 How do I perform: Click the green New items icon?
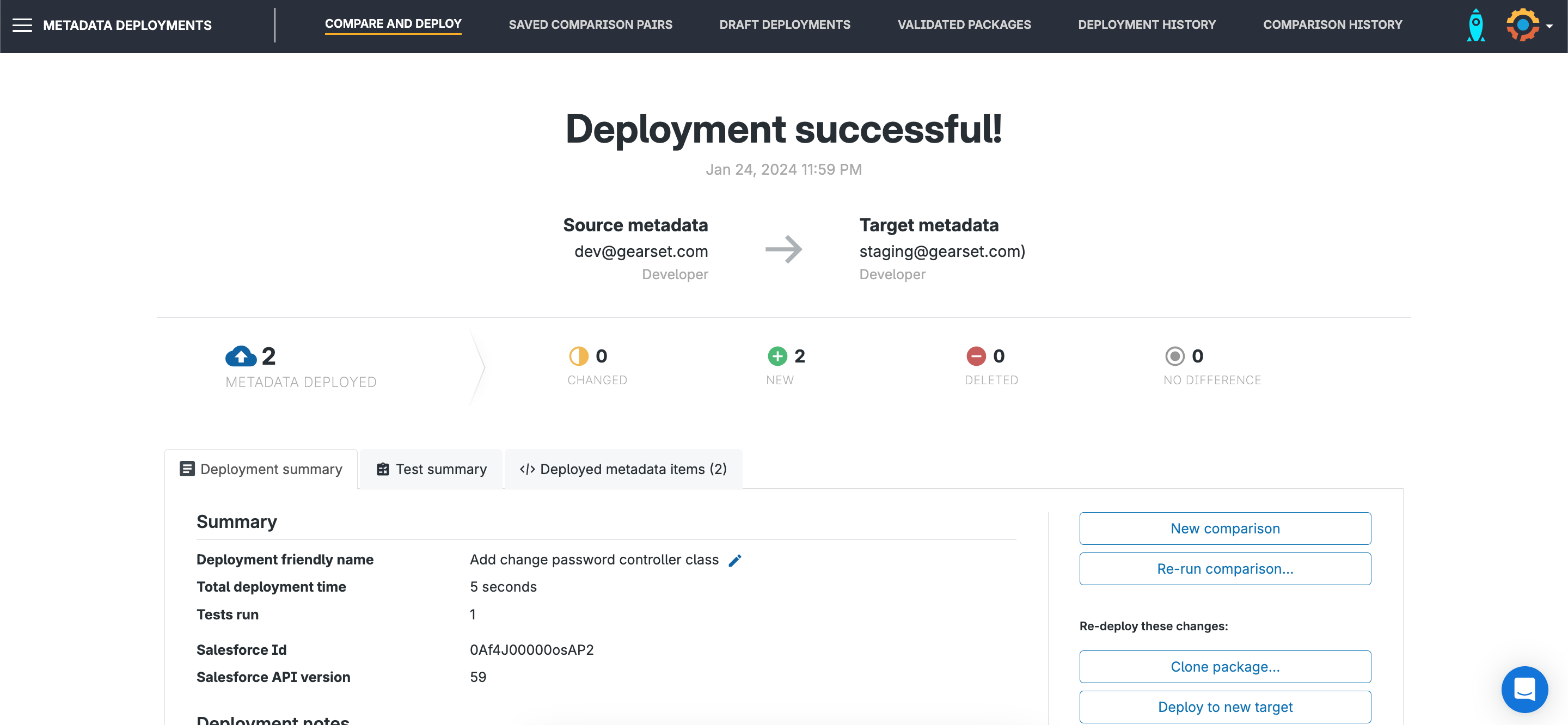(777, 356)
